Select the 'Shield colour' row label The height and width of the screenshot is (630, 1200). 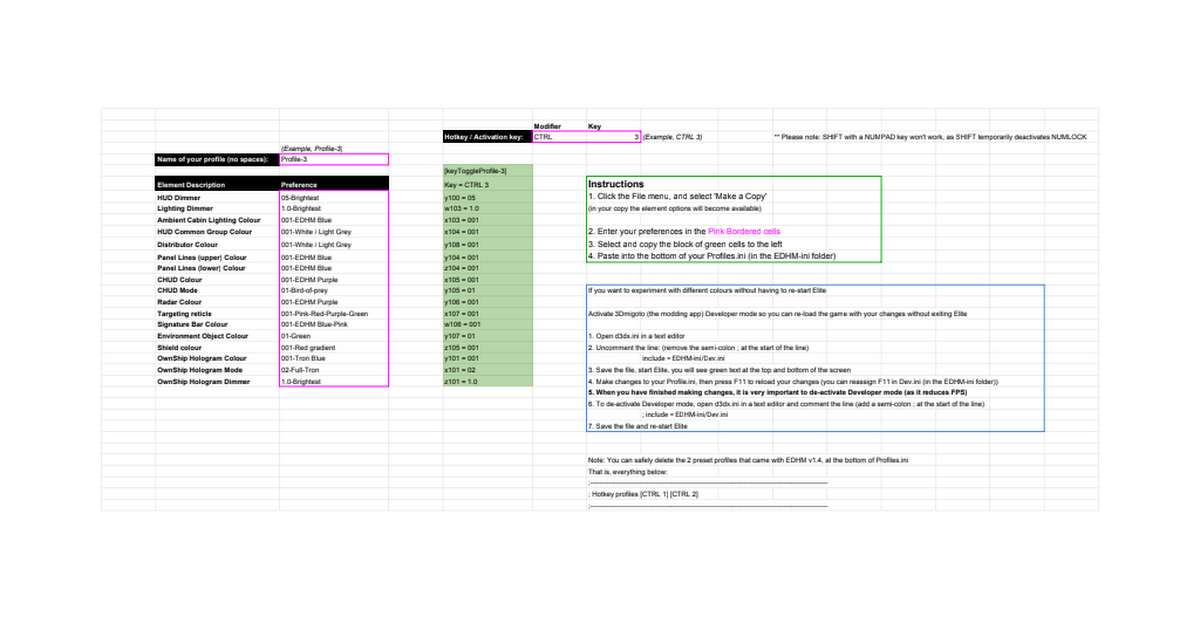(x=177, y=348)
